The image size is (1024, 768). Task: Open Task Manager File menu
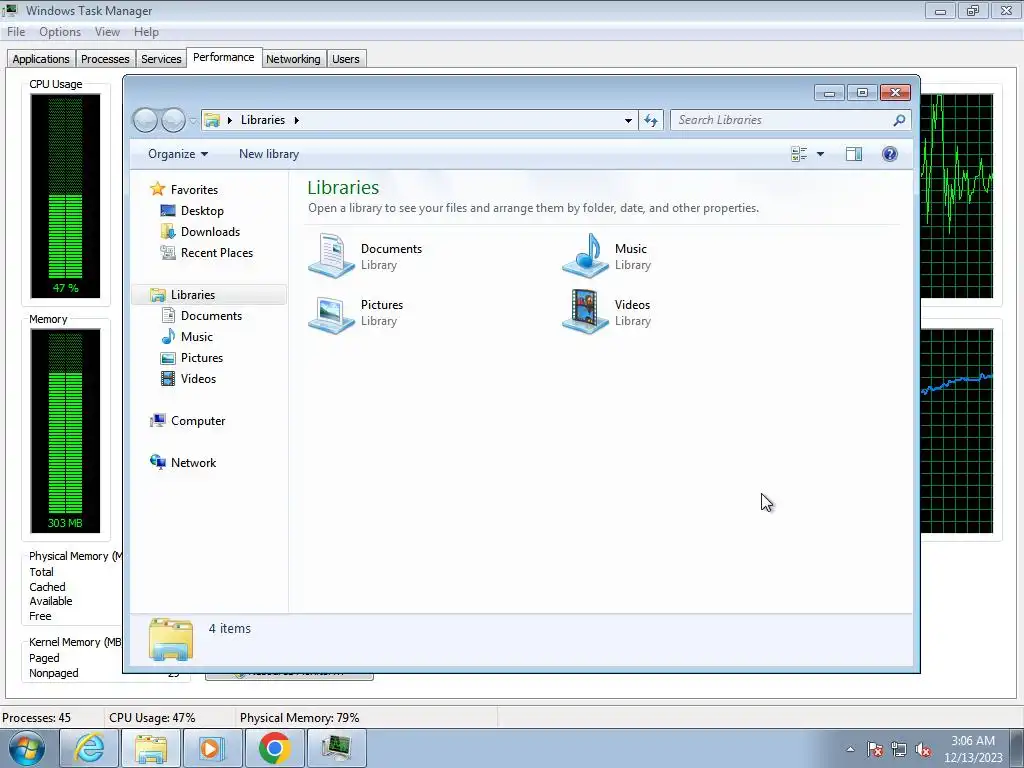click(16, 32)
